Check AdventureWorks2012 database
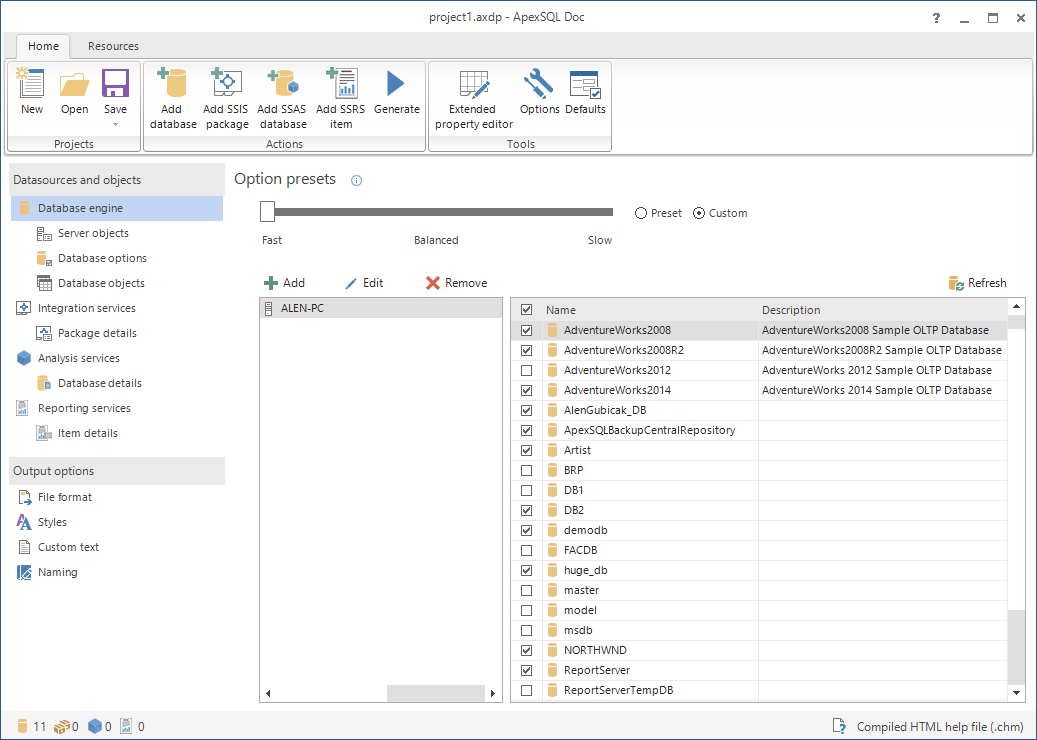 526,370
